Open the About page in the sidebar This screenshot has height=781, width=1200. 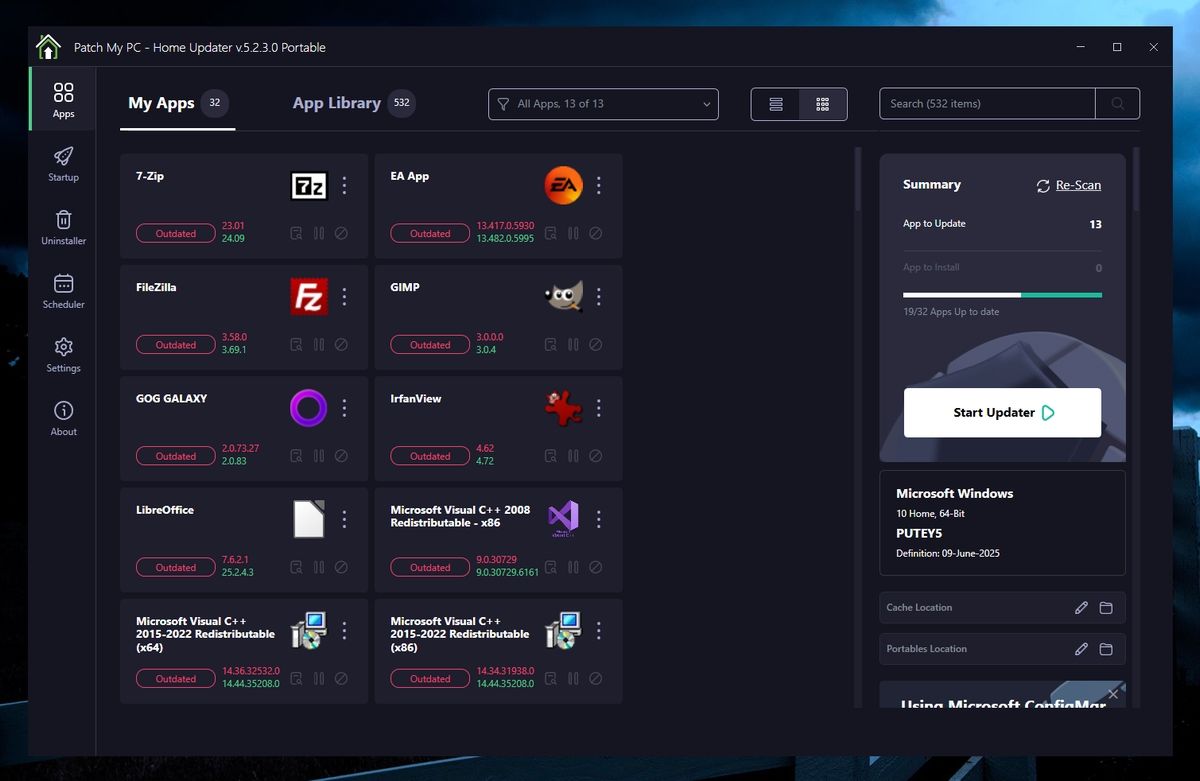tap(63, 418)
